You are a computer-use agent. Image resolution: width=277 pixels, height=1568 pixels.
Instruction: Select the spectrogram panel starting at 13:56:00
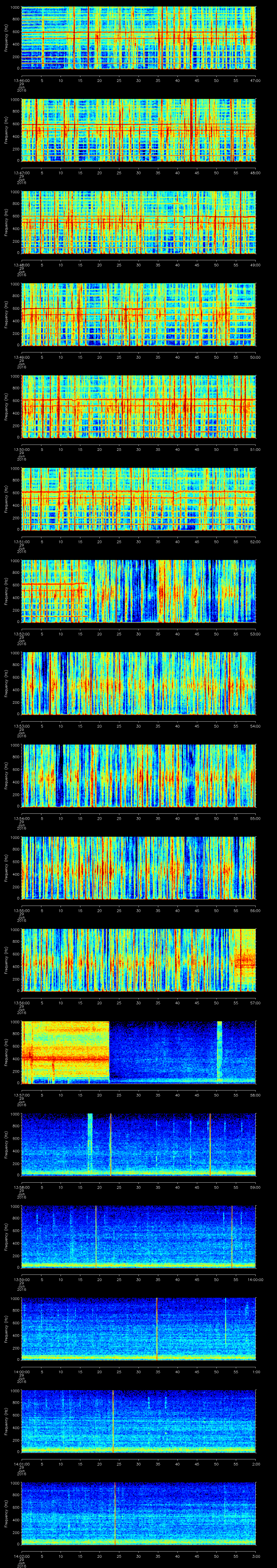[x=139, y=960]
